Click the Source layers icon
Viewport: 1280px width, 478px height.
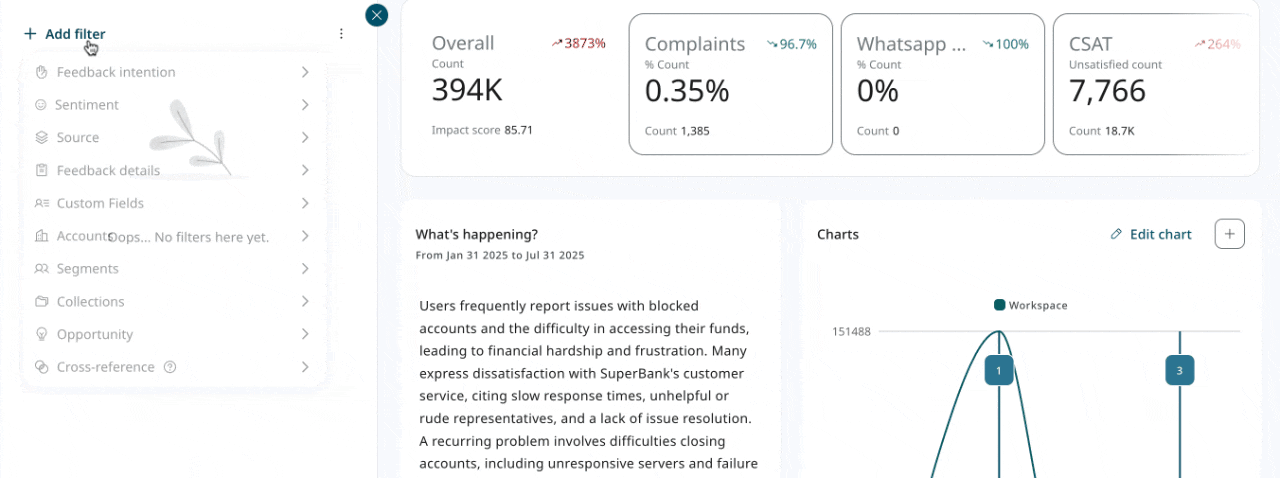pyautogui.click(x=42, y=138)
